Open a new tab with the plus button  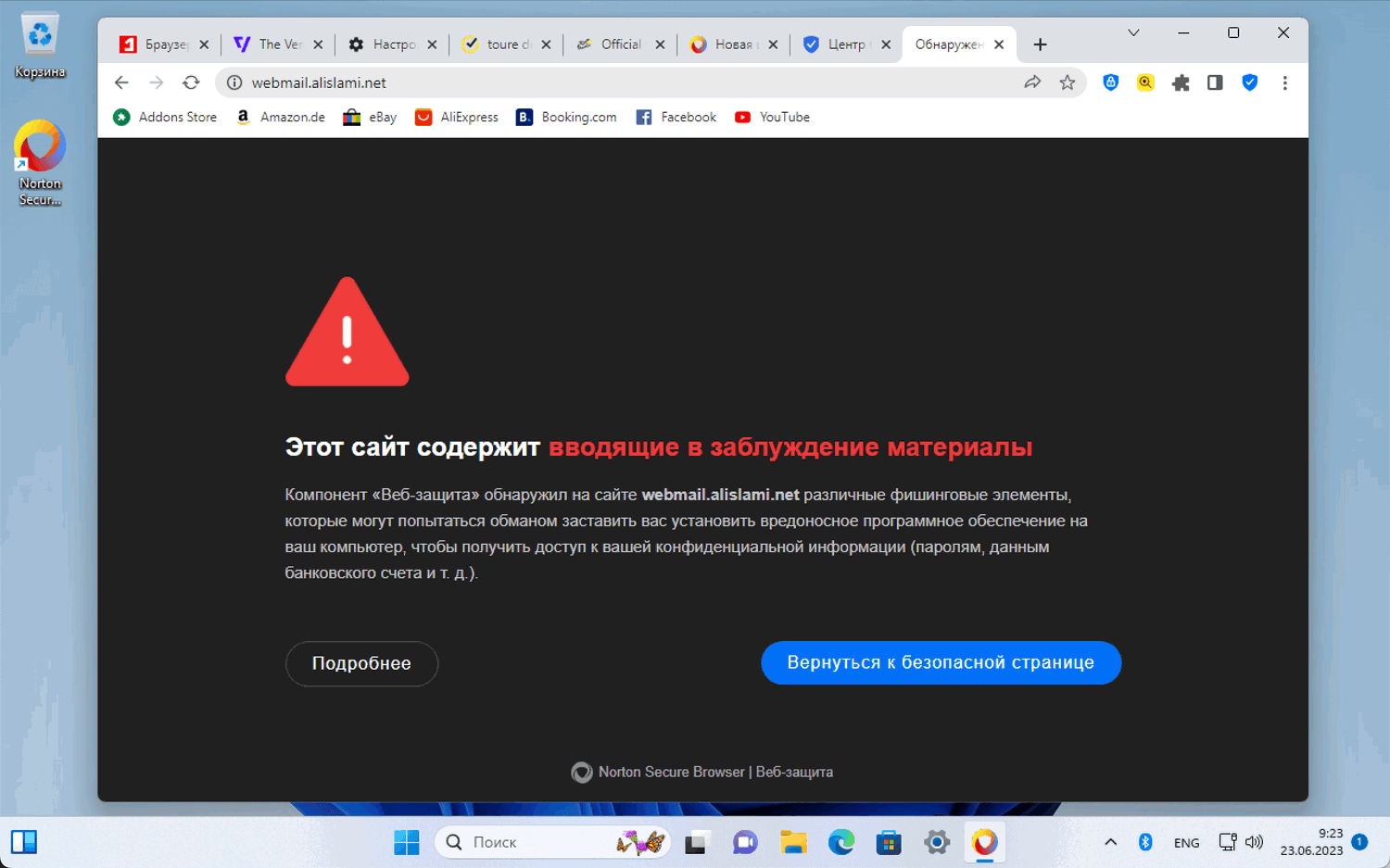click(1040, 44)
